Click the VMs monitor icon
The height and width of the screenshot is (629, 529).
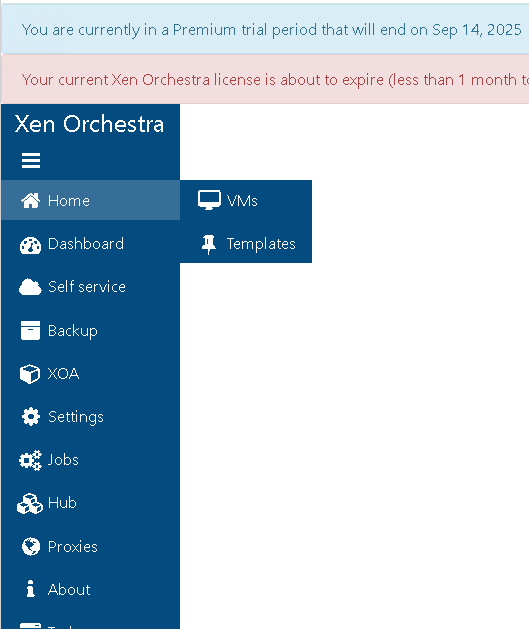pyautogui.click(x=209, y=200)
